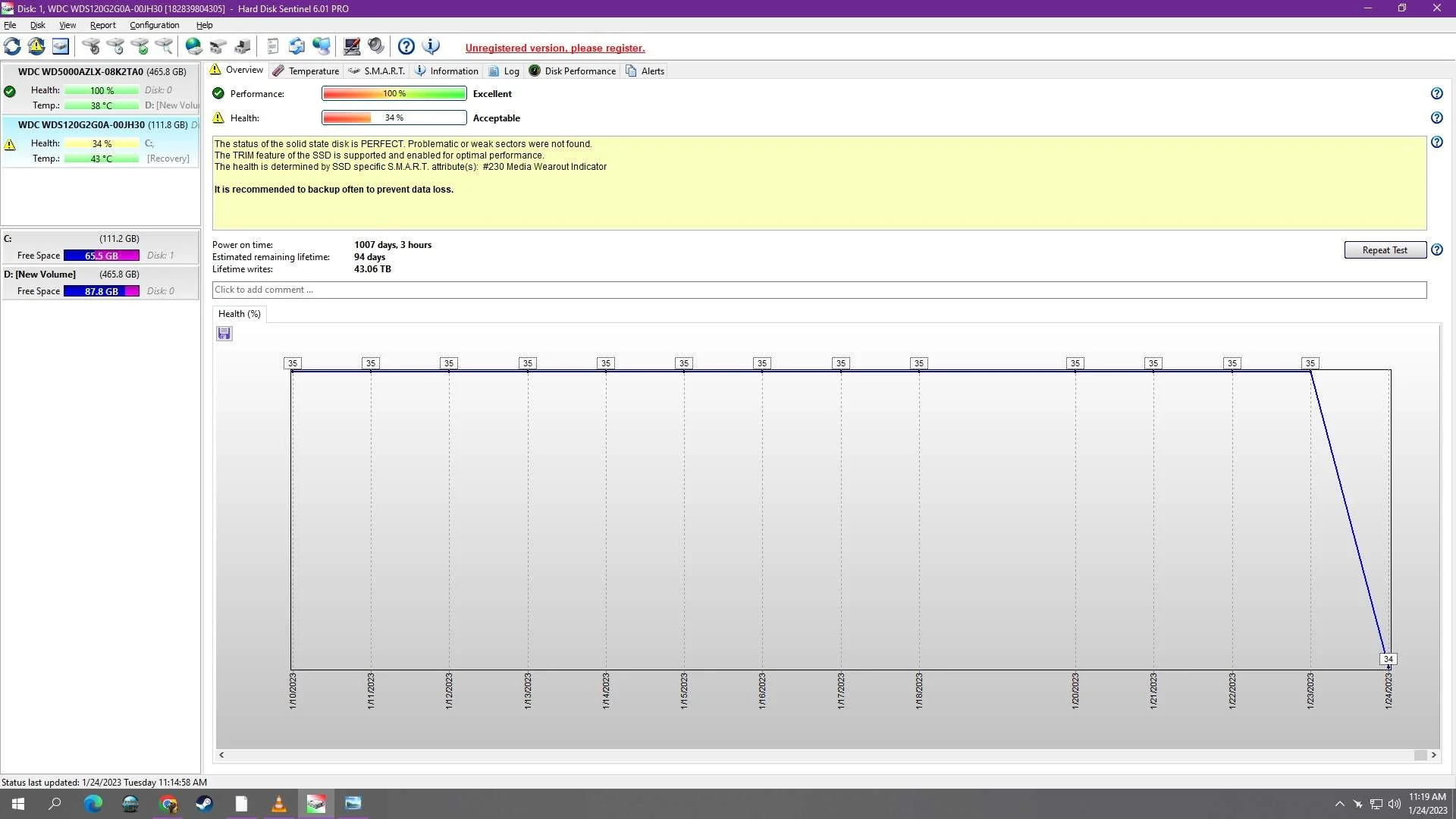The image size is (1456, 819).
Task: Switch to the Alerts tab
Action: click(x=645, y=71)
